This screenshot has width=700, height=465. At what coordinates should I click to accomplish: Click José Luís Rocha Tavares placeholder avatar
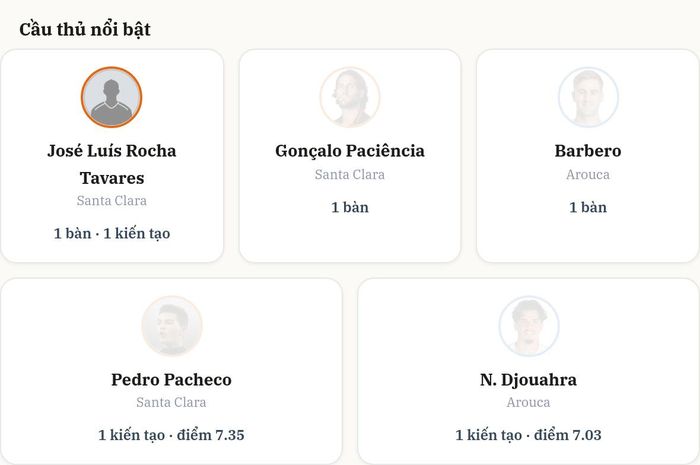point(112,97)
